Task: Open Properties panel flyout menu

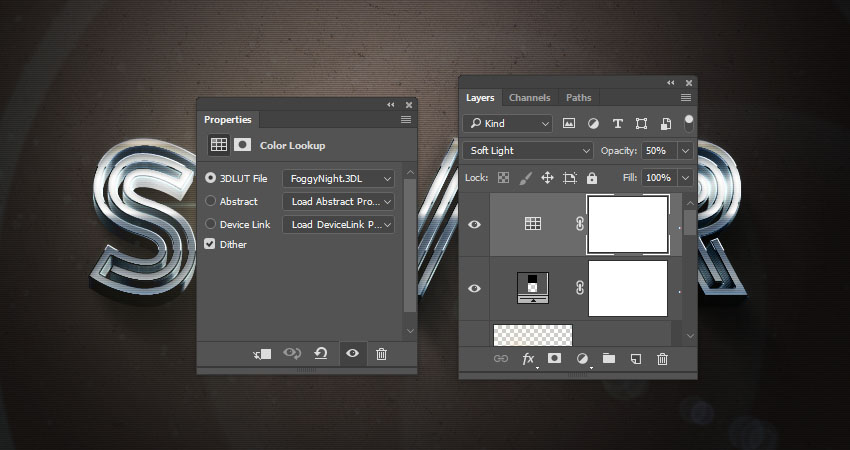Action: [405, 120]
